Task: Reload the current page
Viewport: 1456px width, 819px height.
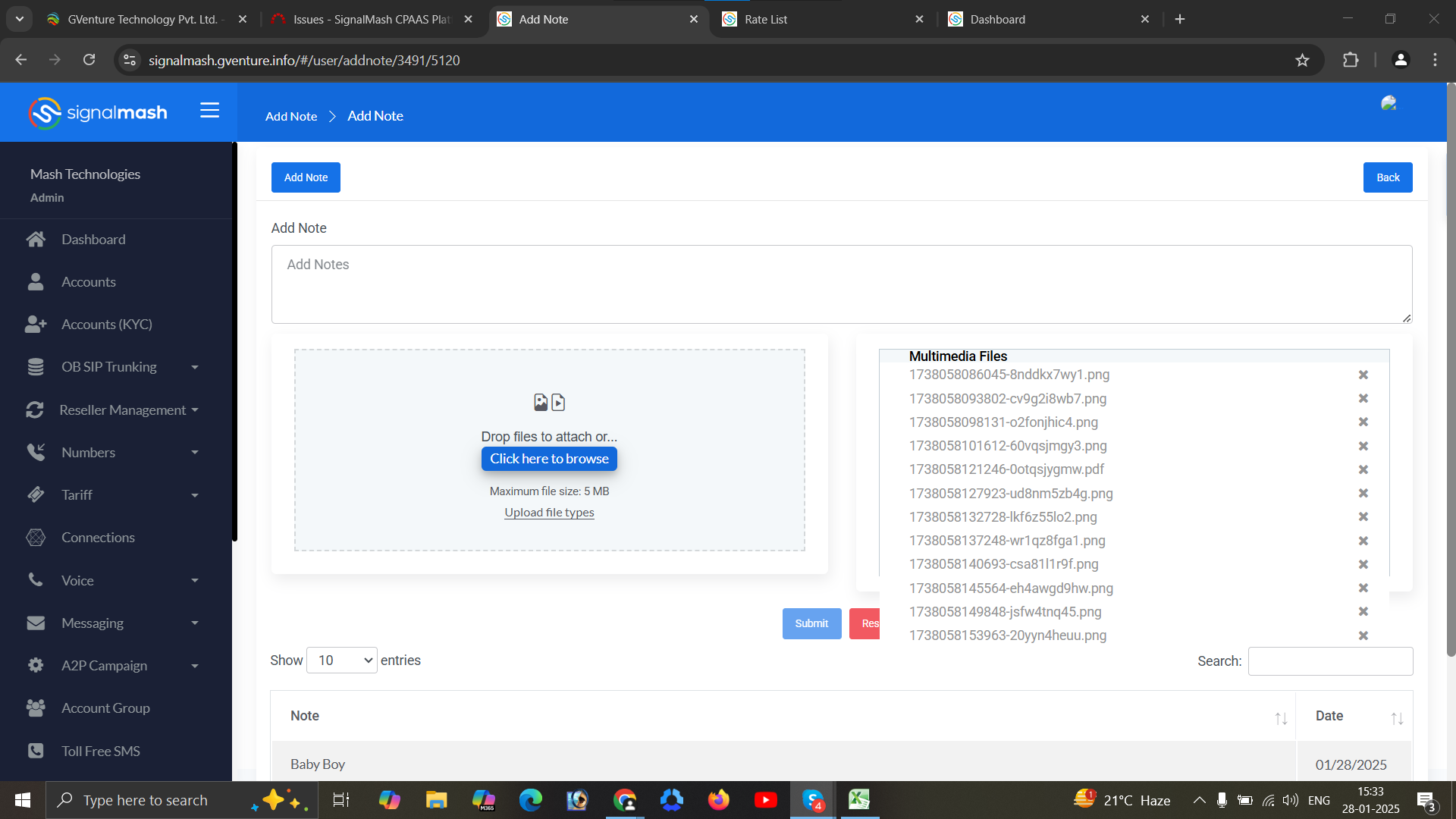Action: [89, 60]
